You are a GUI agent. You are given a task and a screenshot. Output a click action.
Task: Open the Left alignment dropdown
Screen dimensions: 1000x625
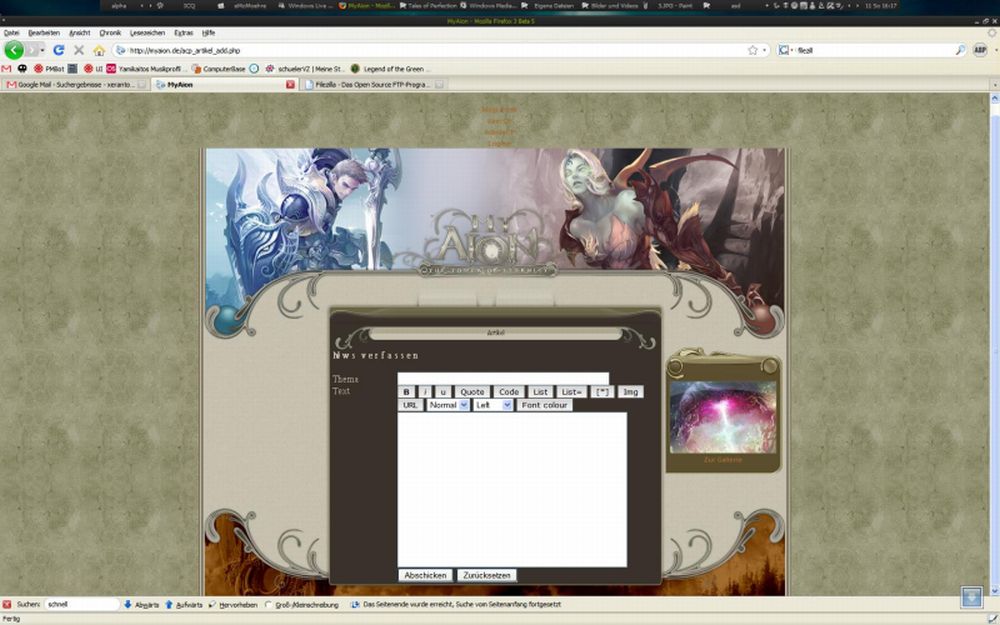[x=493, y=405]
